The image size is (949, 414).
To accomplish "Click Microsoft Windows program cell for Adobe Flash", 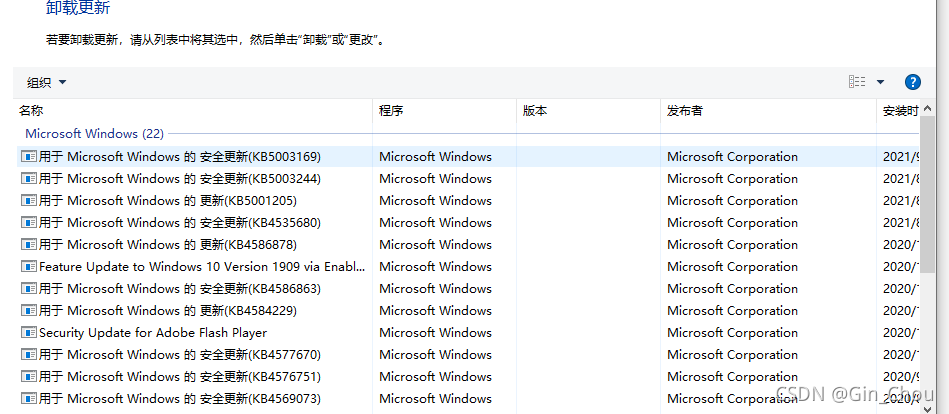I will point(435,332).
